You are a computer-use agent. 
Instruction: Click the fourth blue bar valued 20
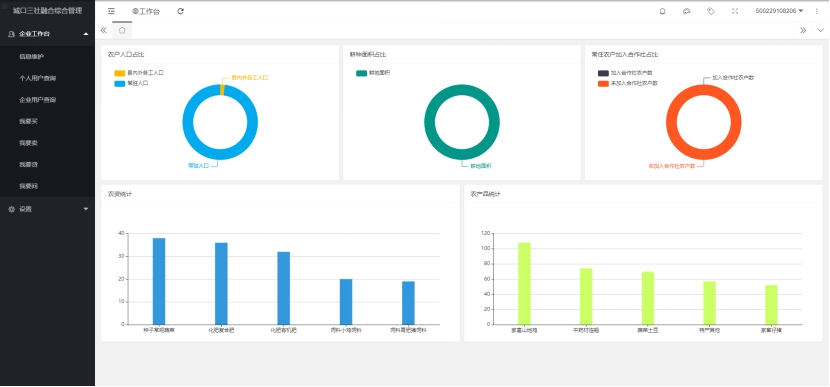(x=346, y=302)
